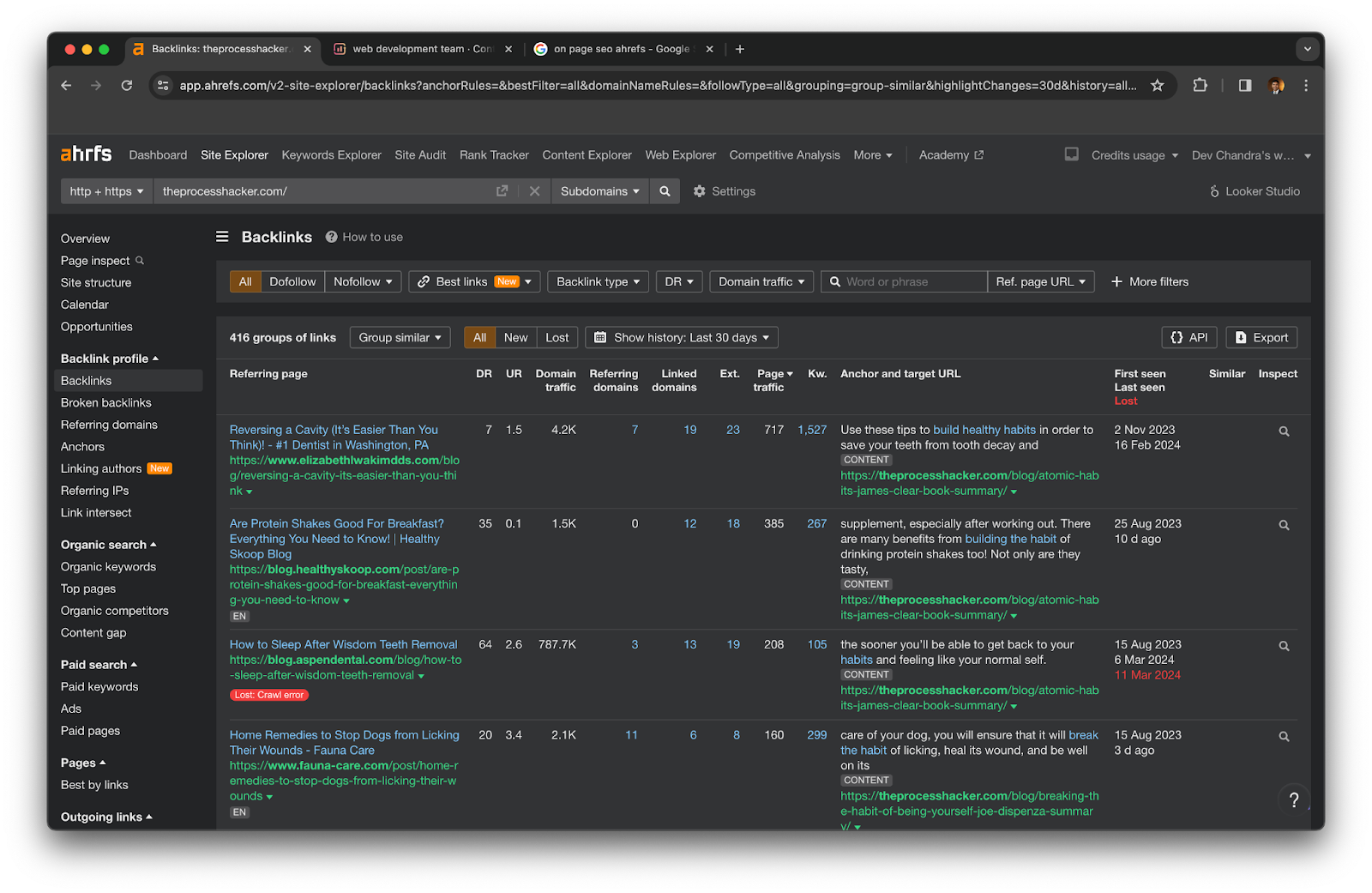Open the DR filter dropdown
1372x893 pixels.
(x=679, y=281)
